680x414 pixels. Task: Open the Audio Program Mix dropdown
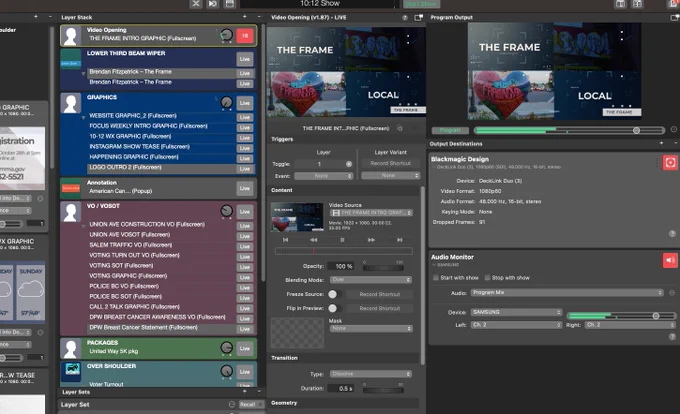point(567,293)
